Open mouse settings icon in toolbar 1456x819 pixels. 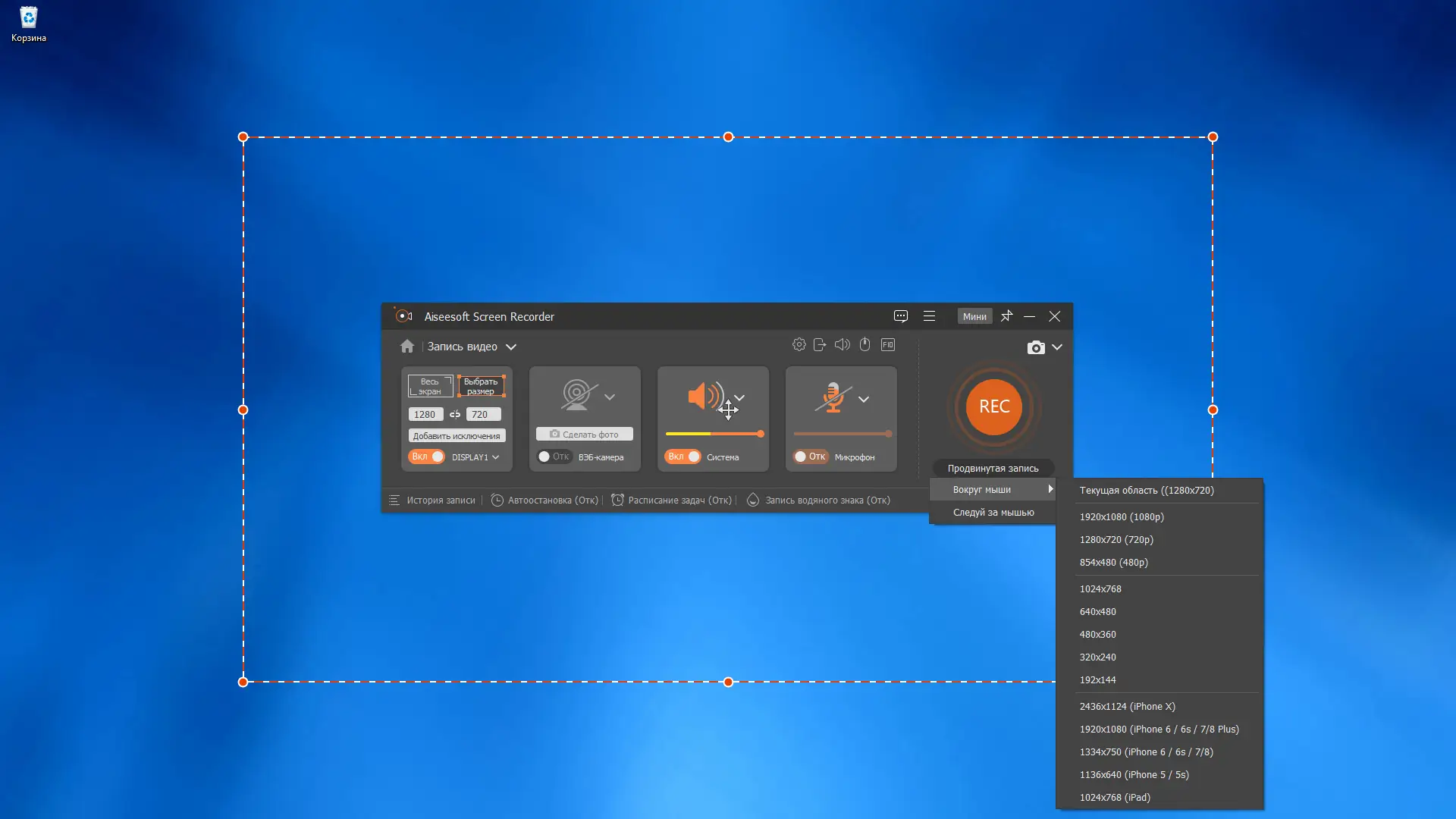point(864,345)
